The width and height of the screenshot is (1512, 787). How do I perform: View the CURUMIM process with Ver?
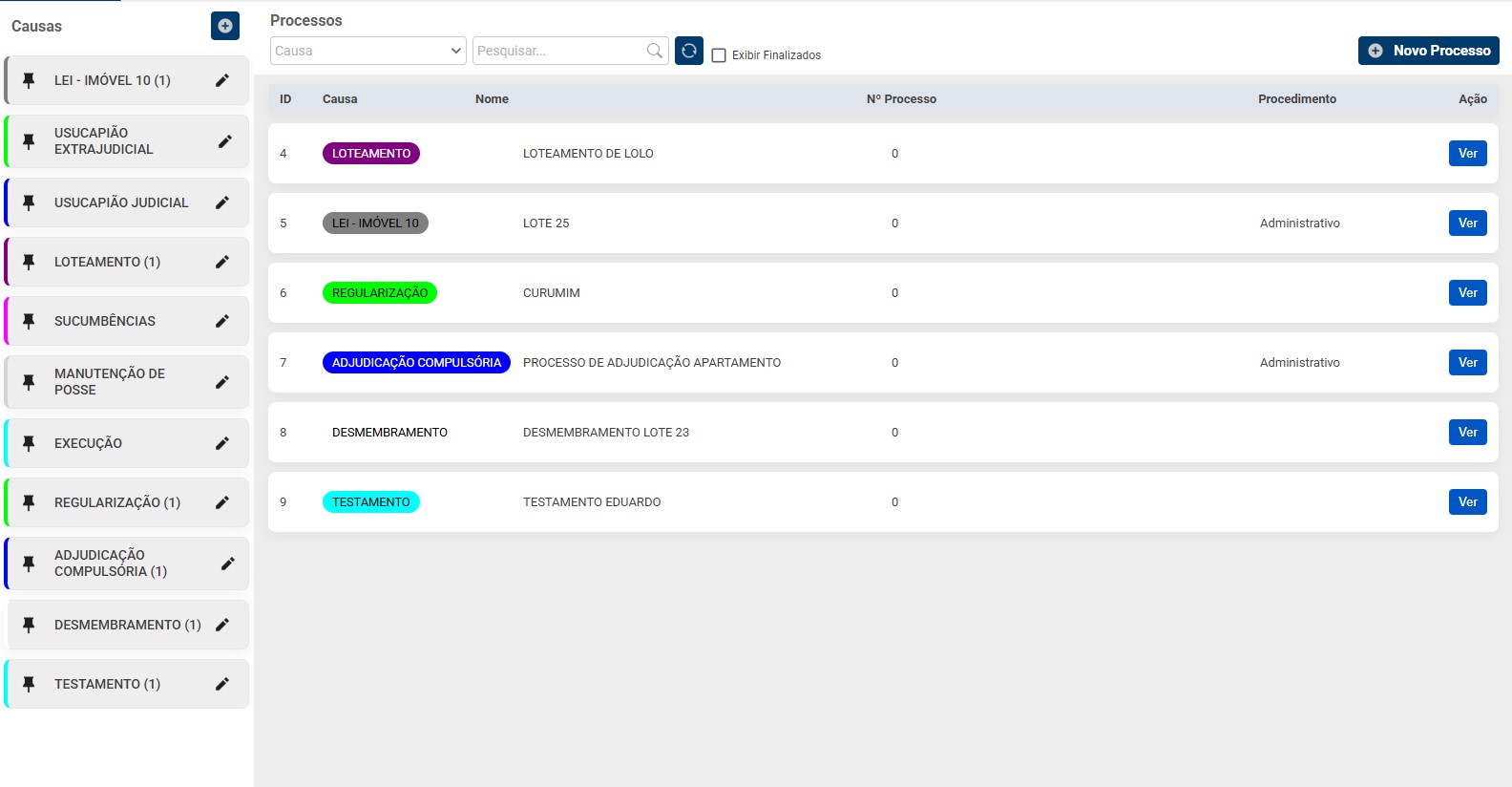pyautogui.click(x=1467, y=293)
